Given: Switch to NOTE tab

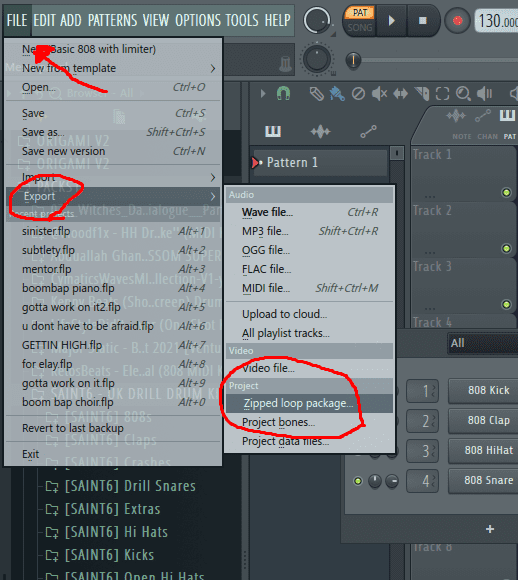Looking at the screenshot, I should pos(462,136).
